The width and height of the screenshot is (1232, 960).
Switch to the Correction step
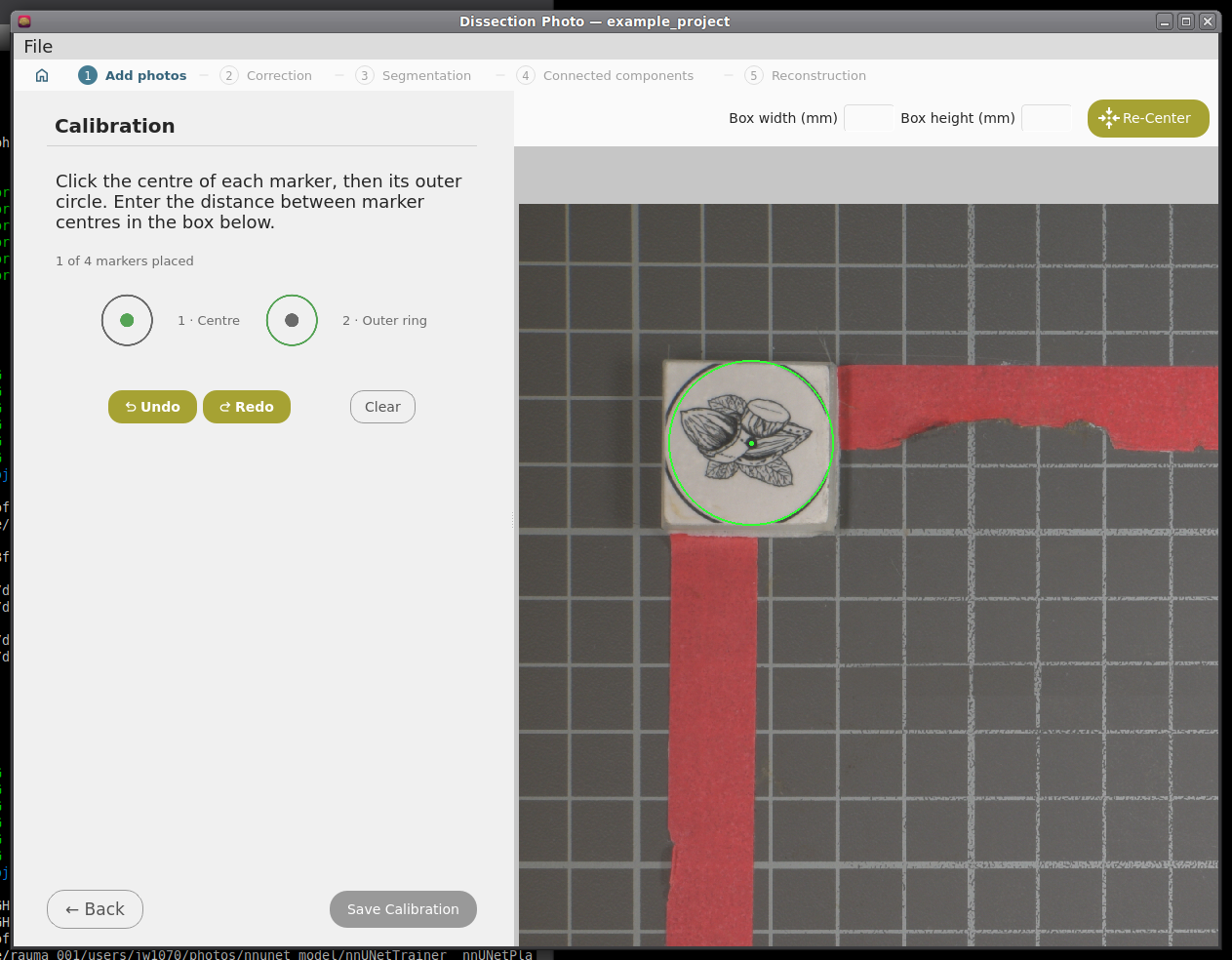[x=266, y=75]
